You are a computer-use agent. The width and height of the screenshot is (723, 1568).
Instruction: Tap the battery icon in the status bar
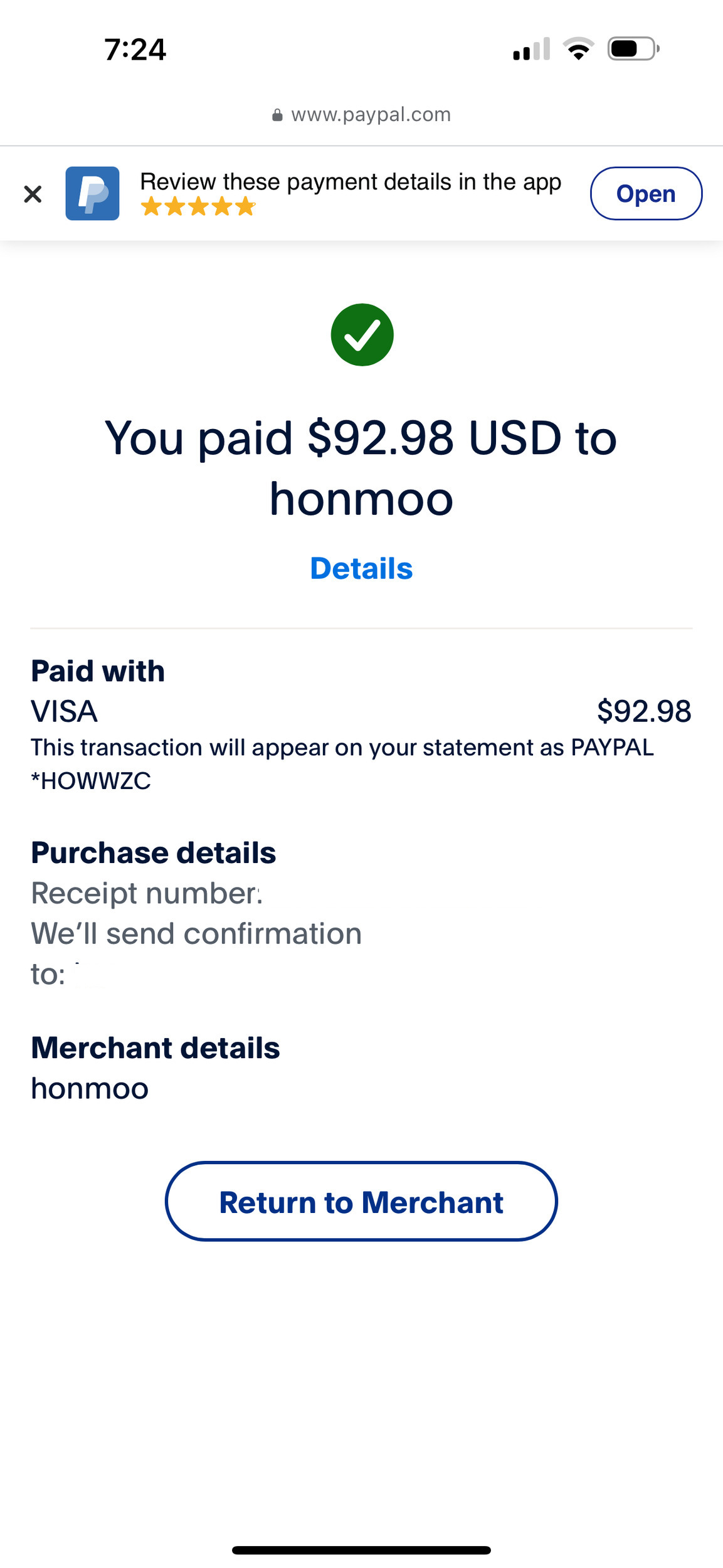coord(633,49)
